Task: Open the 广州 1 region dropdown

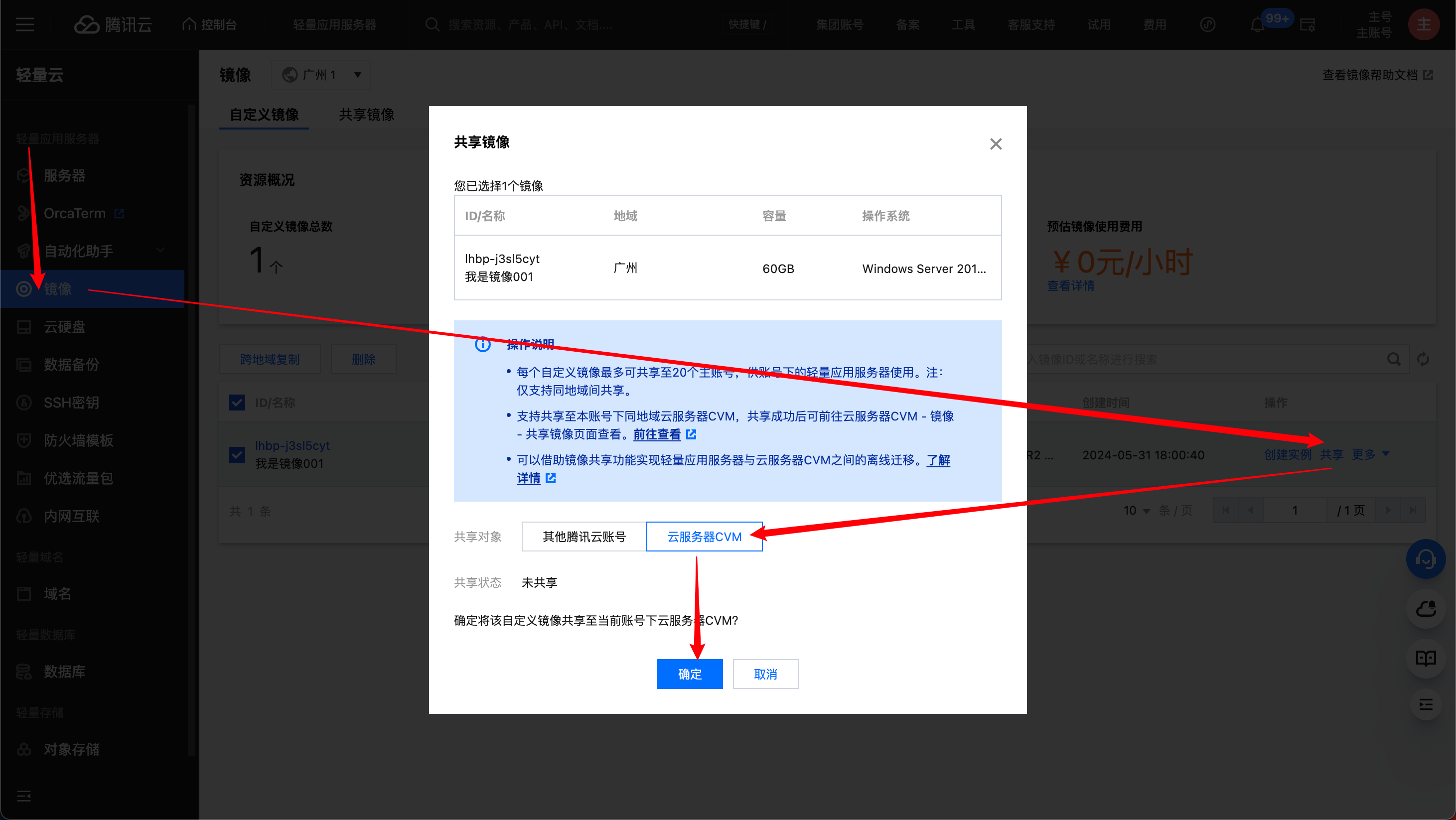Action: coord(321,75)
